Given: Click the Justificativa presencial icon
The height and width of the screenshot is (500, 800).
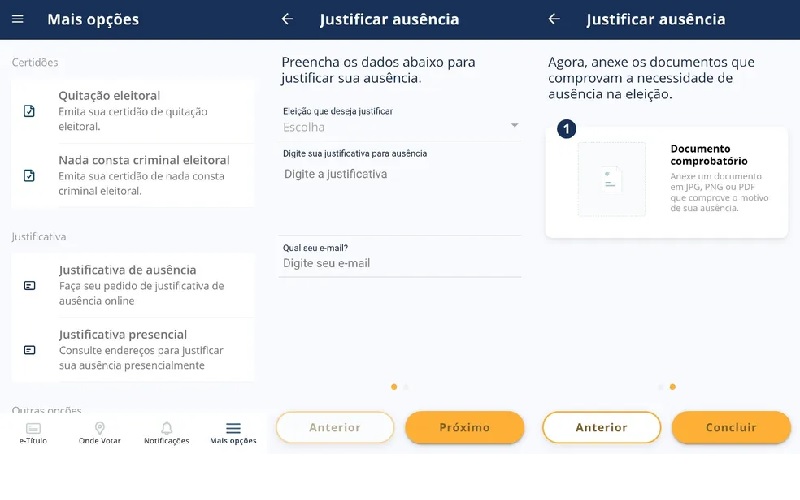Looking at the screenshot, I should click(30, 350).
